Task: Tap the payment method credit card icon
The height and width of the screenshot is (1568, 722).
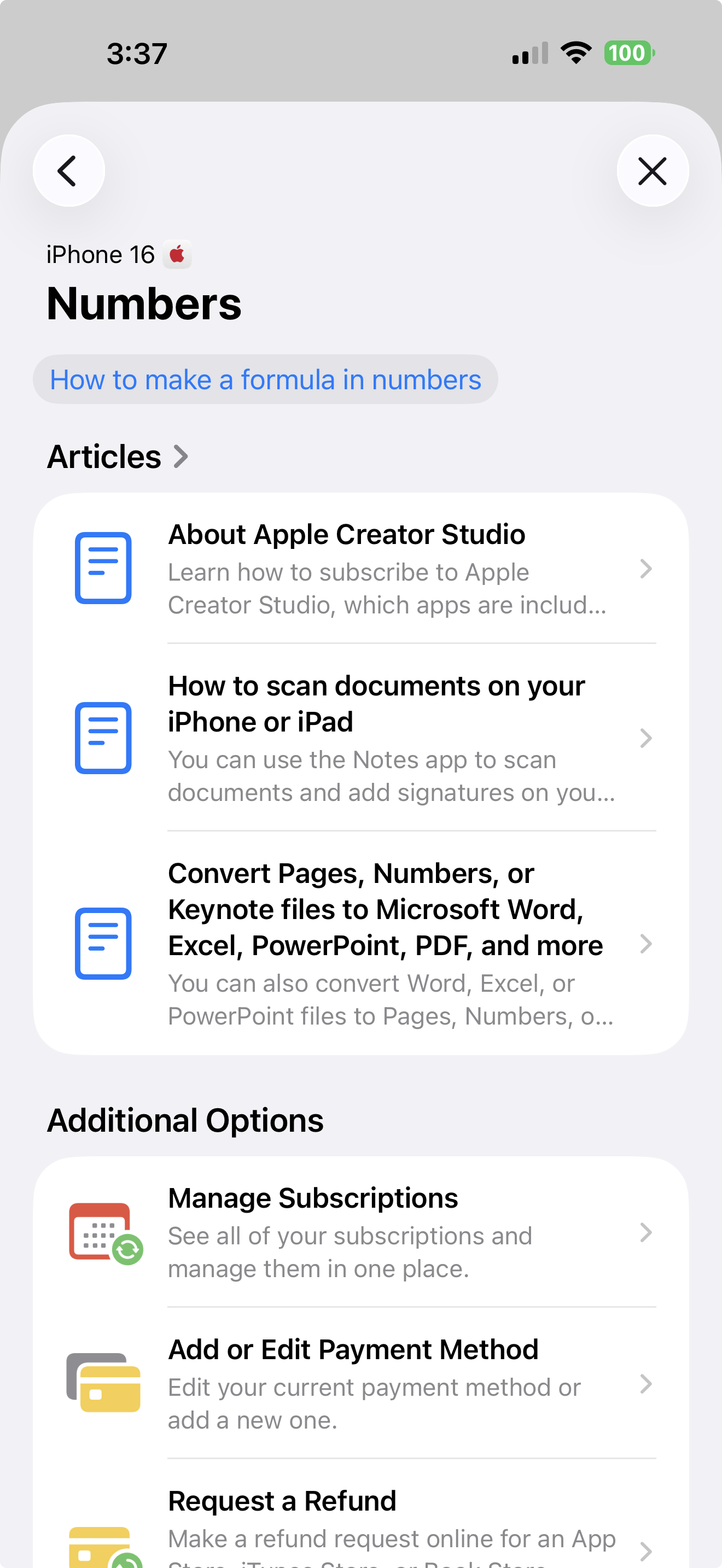Action: (103, 1382)
